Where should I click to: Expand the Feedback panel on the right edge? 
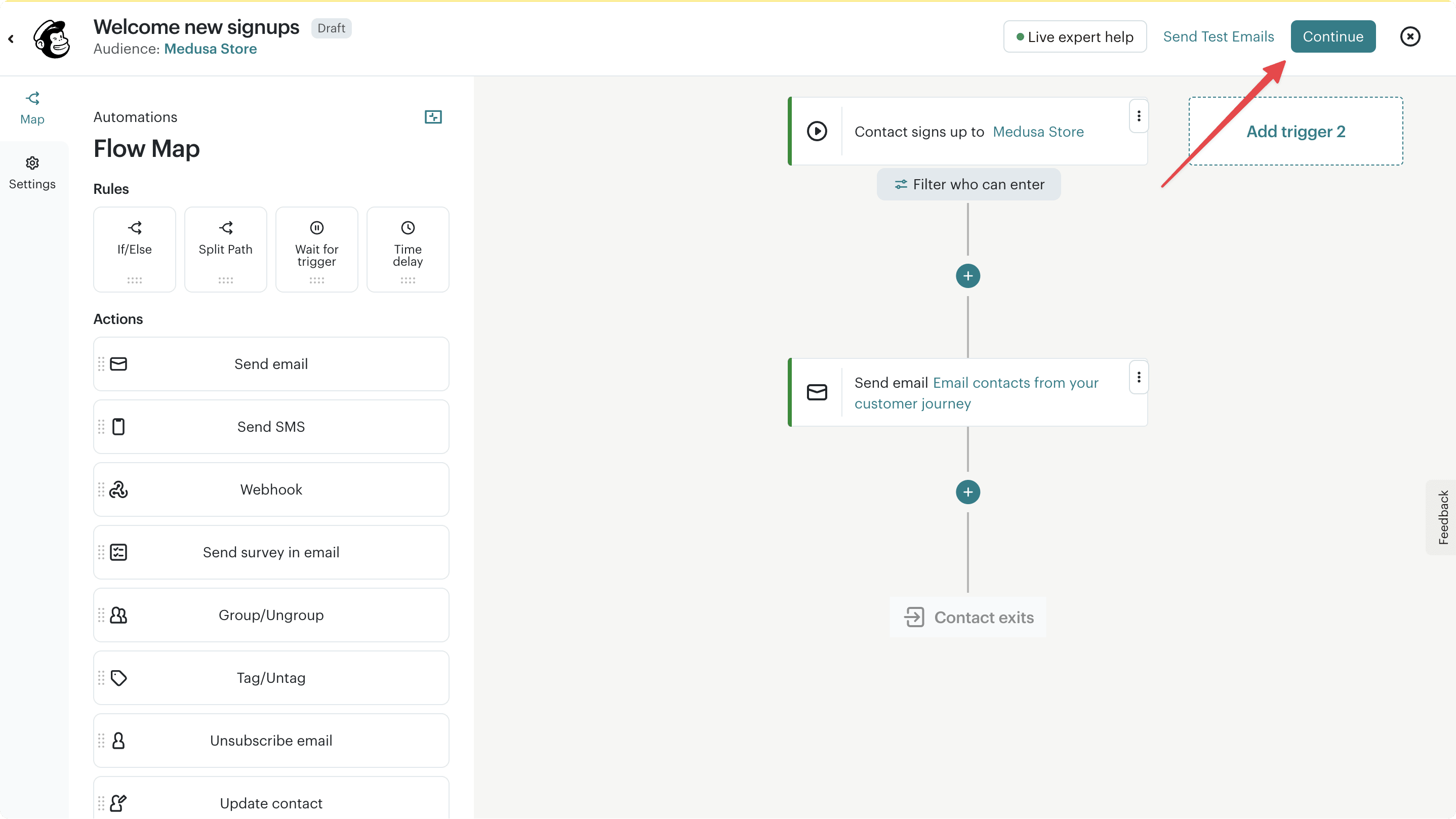[x=1444, y=516]
